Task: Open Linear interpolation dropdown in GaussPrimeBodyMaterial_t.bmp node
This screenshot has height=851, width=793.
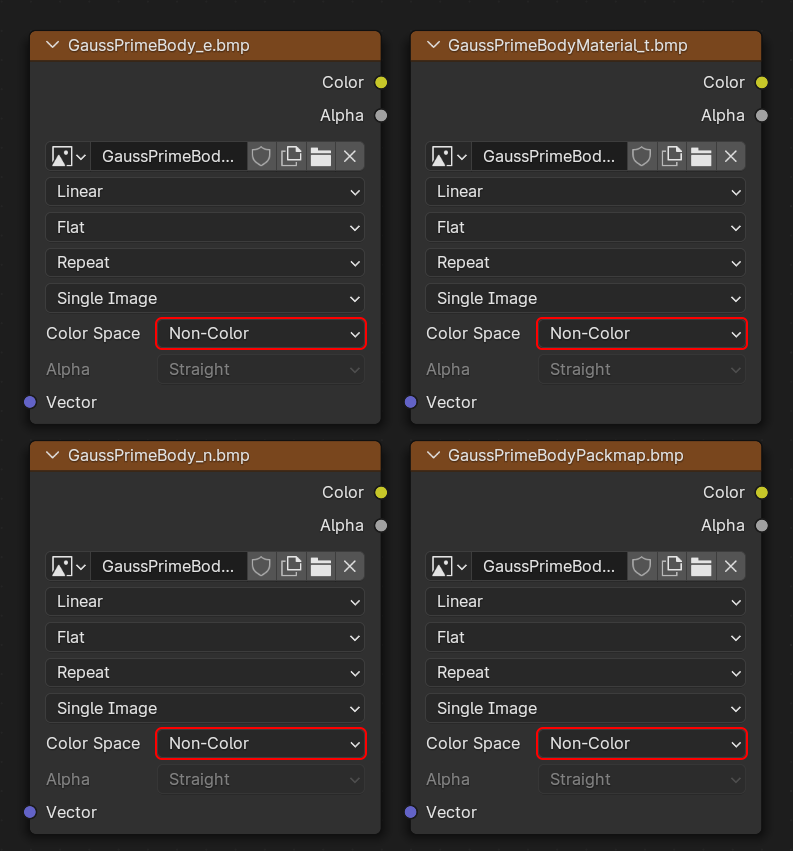Action: (585, 192)
